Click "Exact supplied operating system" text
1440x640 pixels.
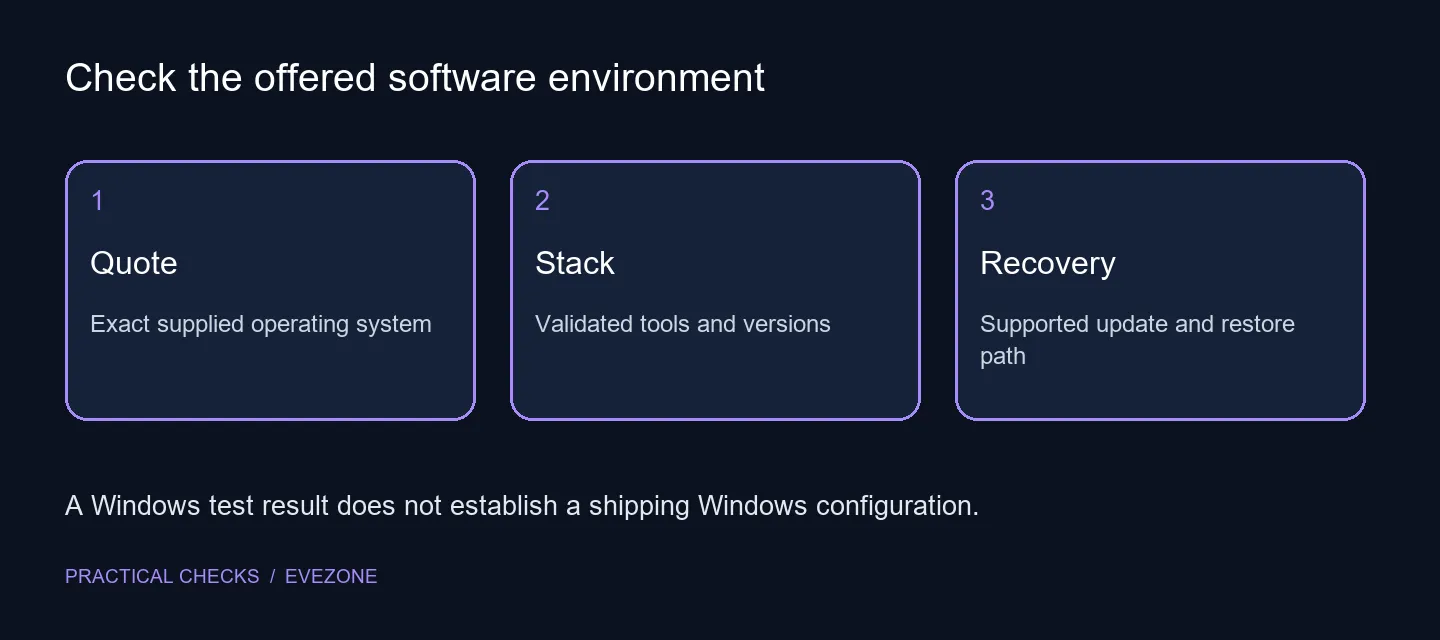tap(261, 325)
